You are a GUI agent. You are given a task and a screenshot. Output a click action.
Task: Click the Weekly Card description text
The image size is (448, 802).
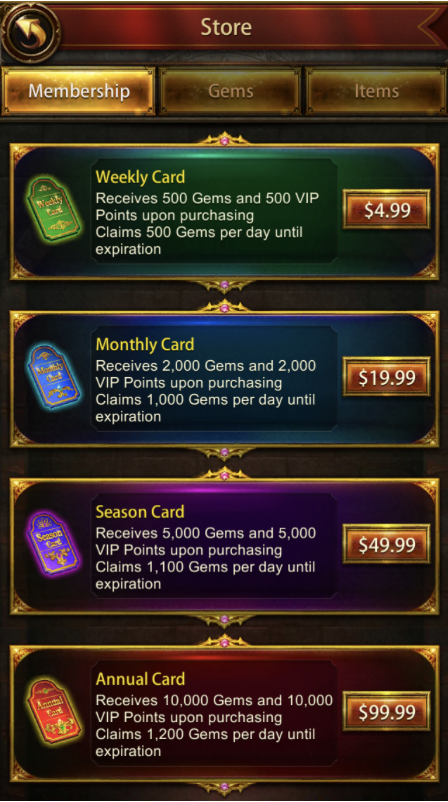point(207,224)
